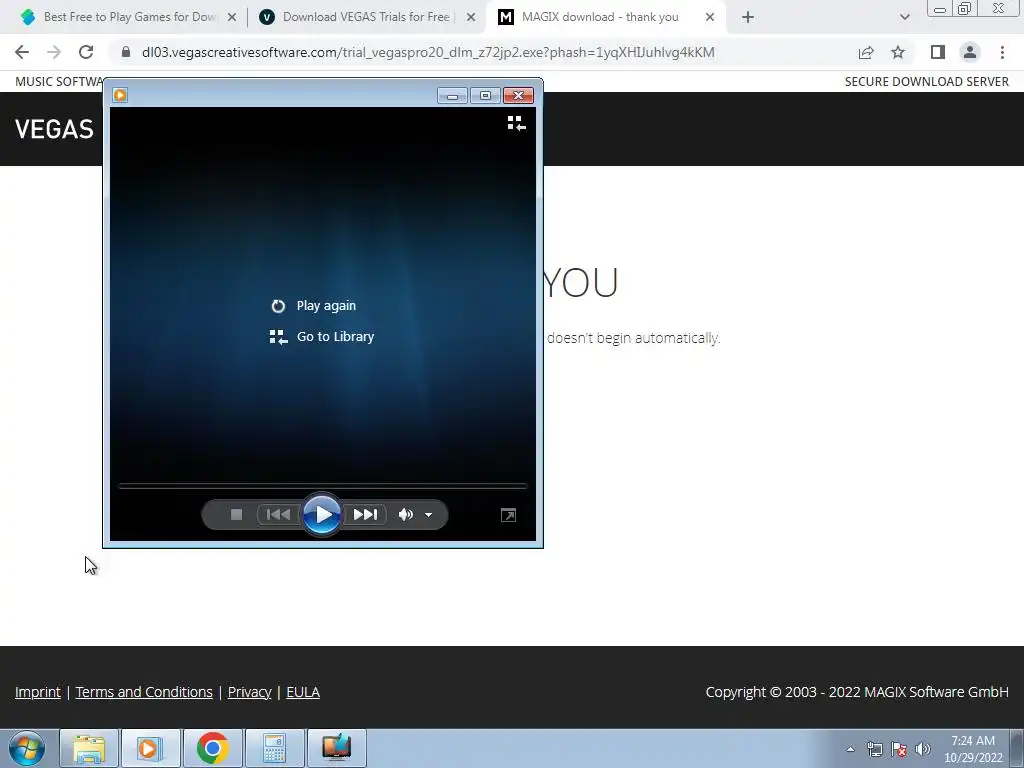This screenshot has width=1024, height=768.
Task: Close the Download VEGAS Trials tab
Action: 471,17
